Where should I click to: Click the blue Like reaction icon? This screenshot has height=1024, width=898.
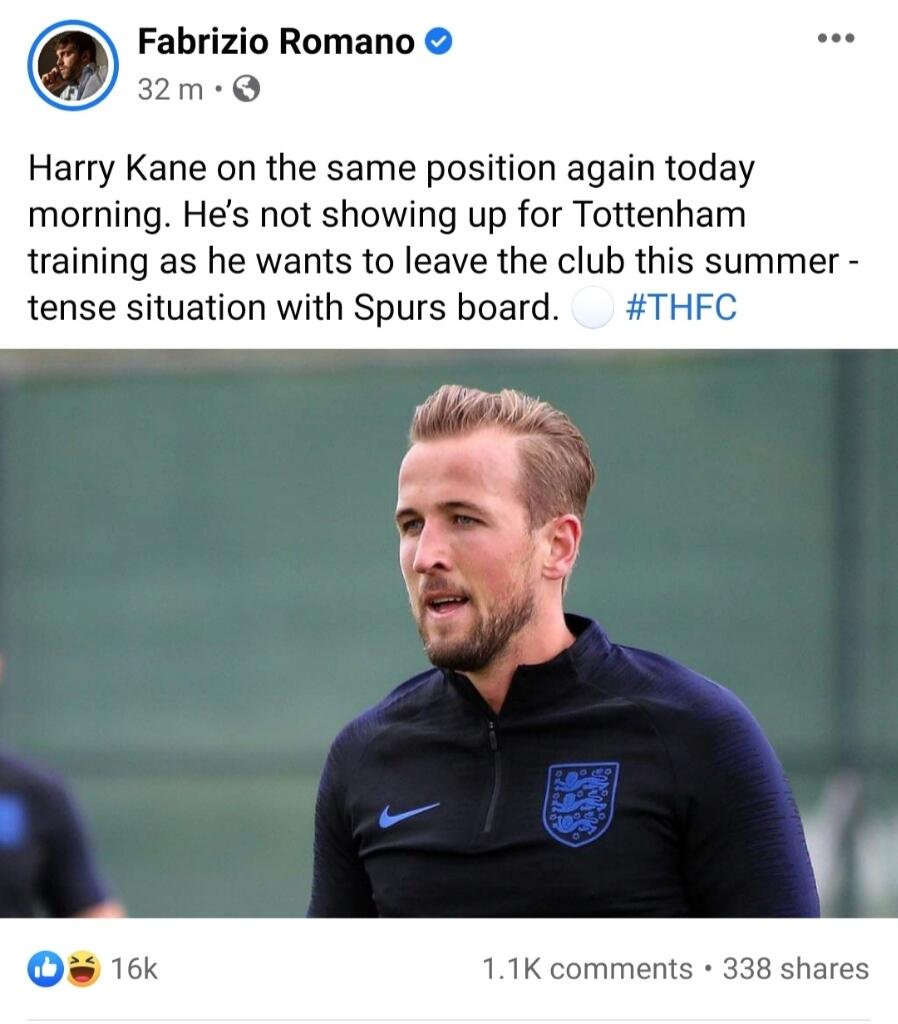pyautogui.click(x=45, y=968)
